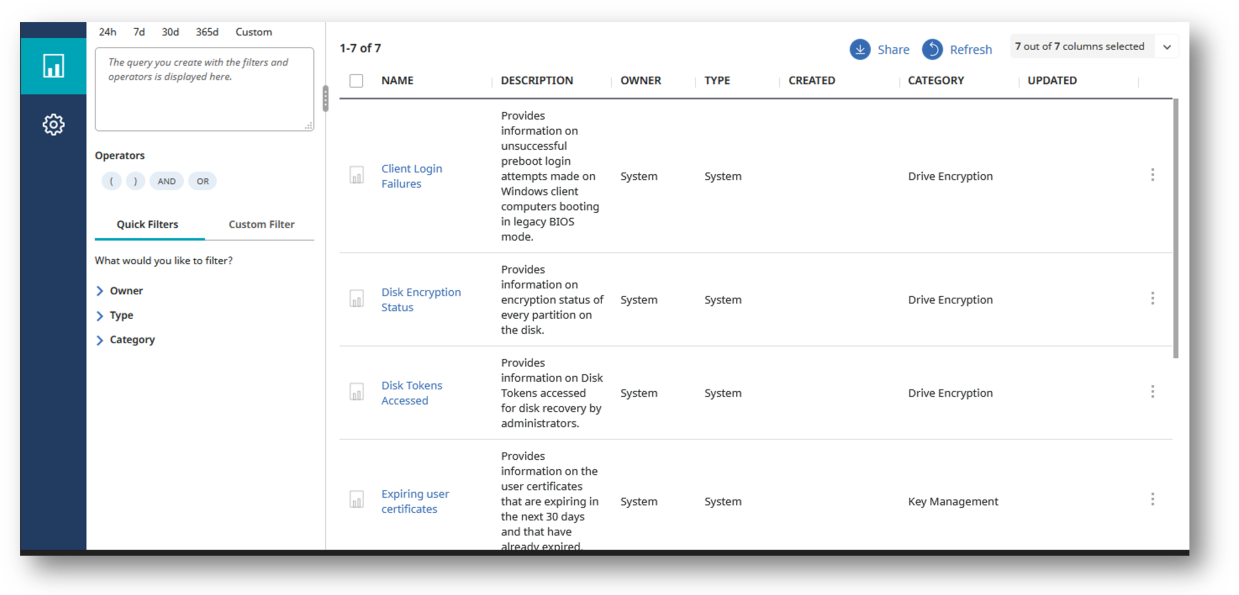The image size is (1239, 595).
Task: Open kebab menu for Disk Tokens Accessed
Action: 1152,392
